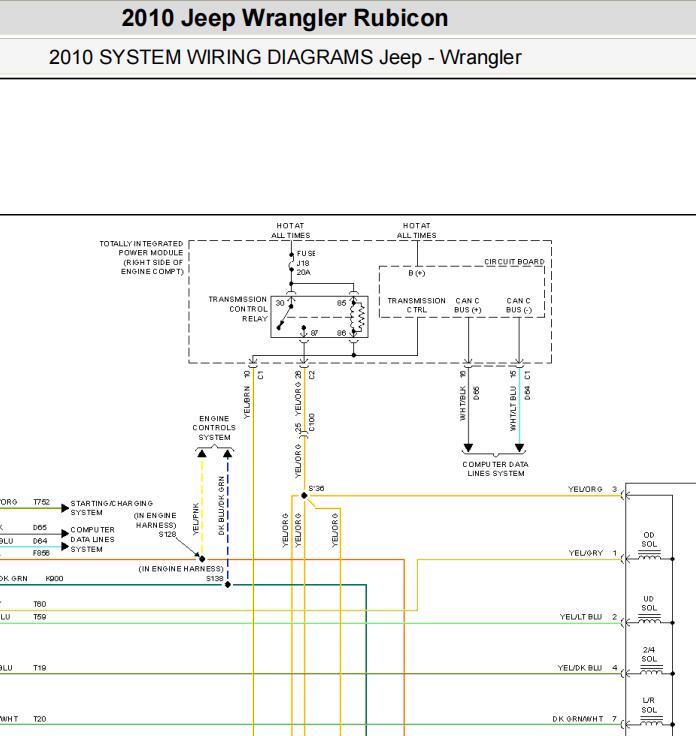Click the "T60" circuit code
The height and width of the screenshot is (736, 696).
[x=39, y=604]
